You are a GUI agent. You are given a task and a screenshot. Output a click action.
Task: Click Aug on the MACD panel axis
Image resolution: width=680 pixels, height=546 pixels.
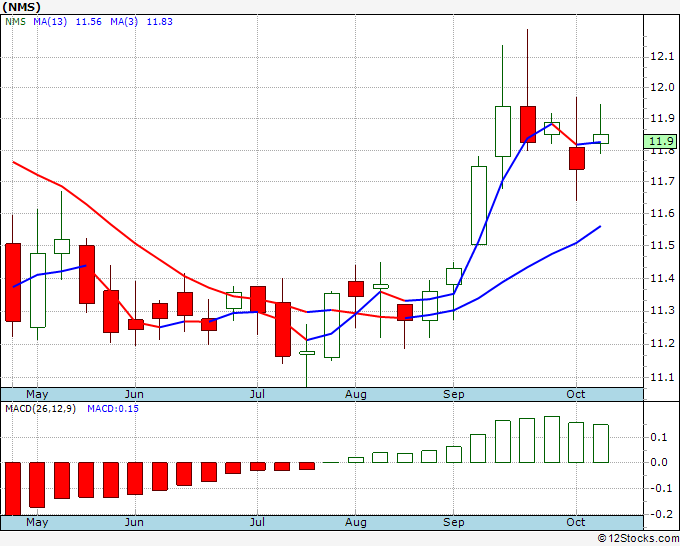[356, 522]
